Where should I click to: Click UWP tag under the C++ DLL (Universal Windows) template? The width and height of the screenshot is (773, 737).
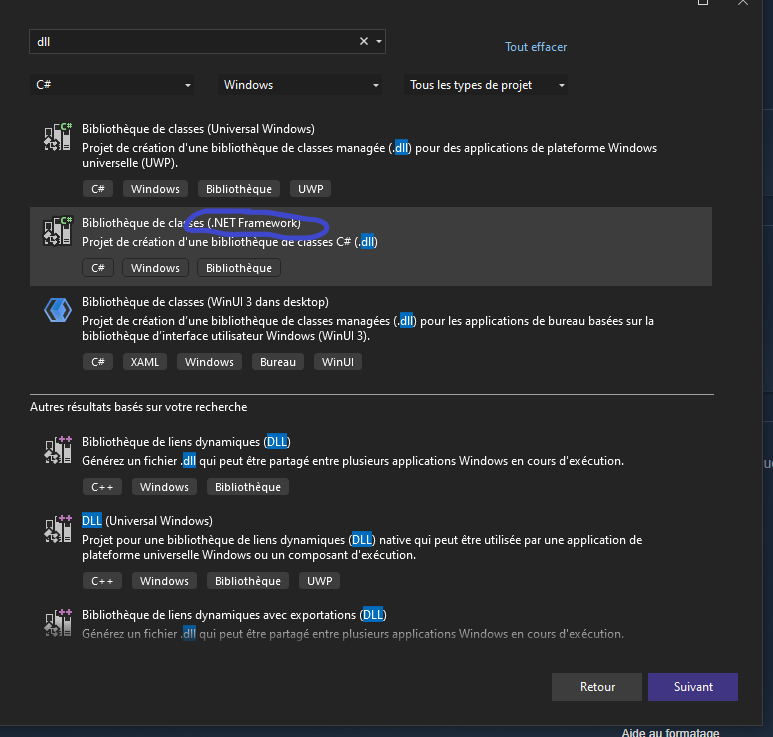[319, 581]
